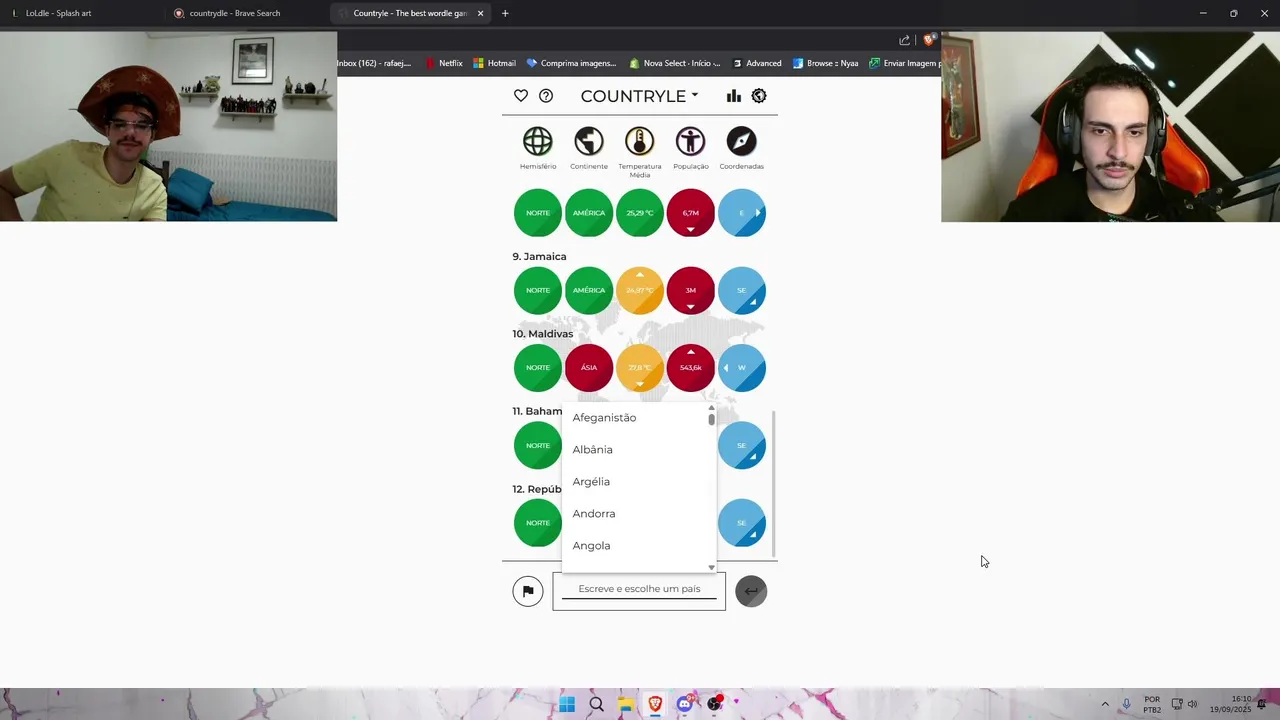This screenshot has height=720, width=1280.
Task: Click the OBS taskbar icon
Action: (714, 704)
